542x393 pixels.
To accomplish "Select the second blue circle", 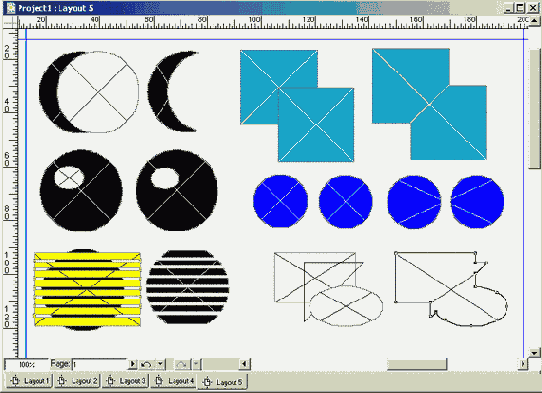I will [345, 202].
